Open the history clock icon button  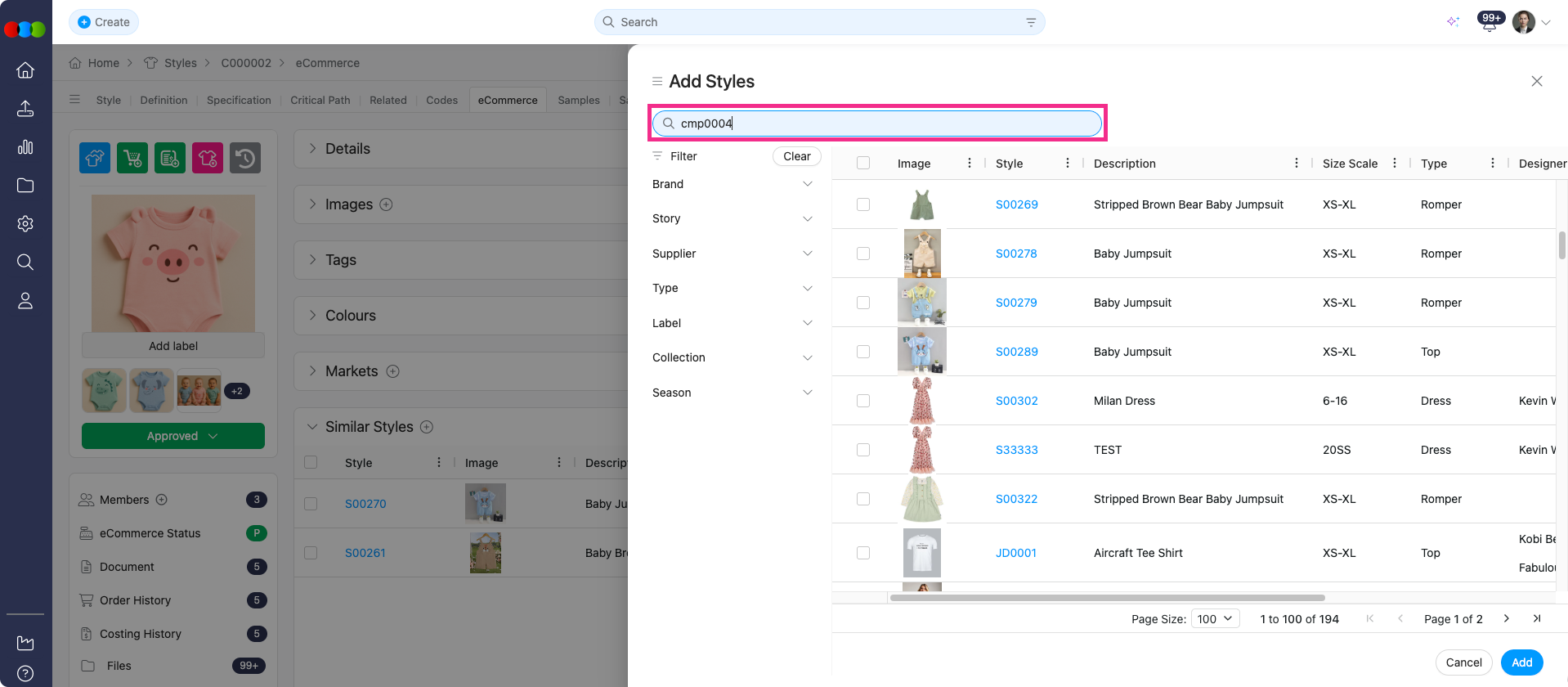(245, 158)
